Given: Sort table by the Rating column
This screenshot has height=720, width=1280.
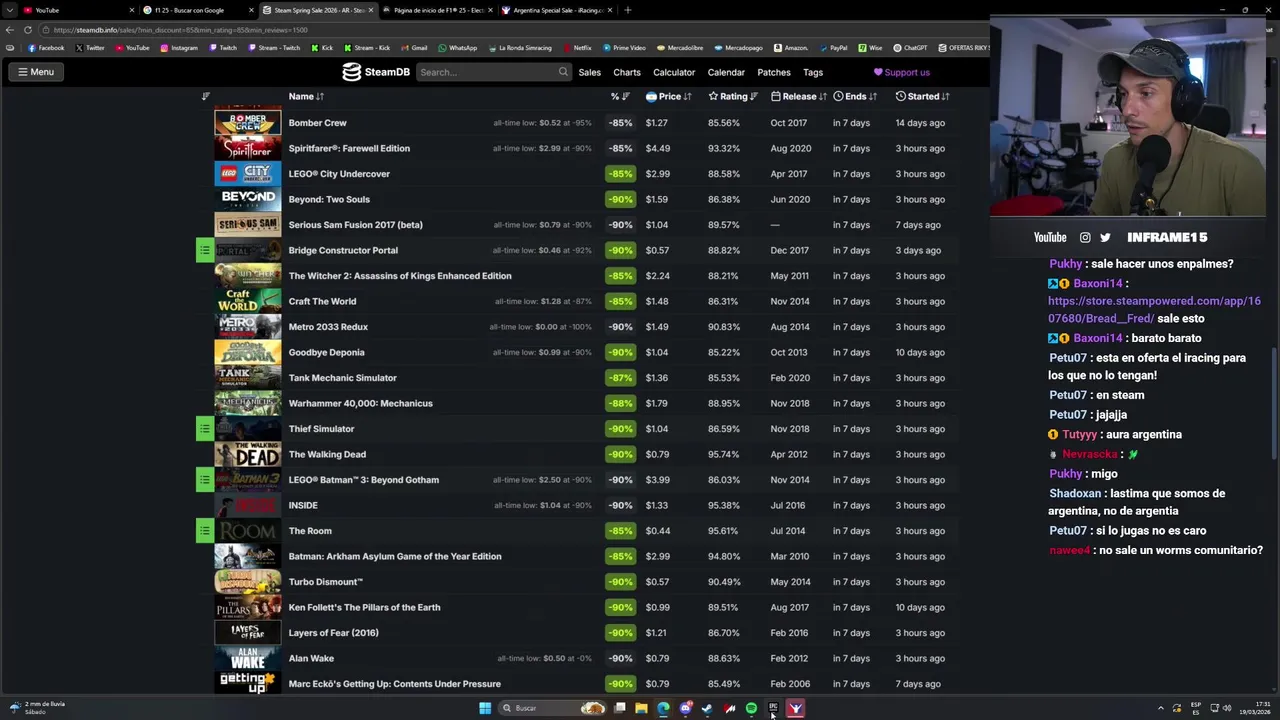Looking at the screenshot, I should pyautogui.click(x=733, y=96).
